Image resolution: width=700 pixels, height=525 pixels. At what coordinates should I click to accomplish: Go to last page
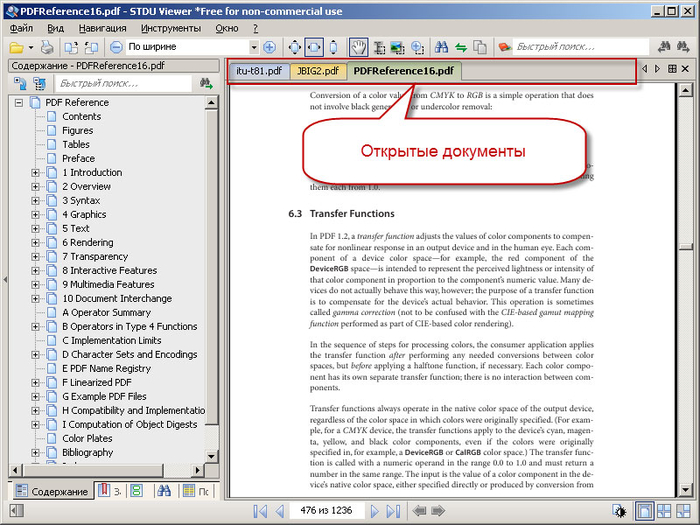[393, 511]
